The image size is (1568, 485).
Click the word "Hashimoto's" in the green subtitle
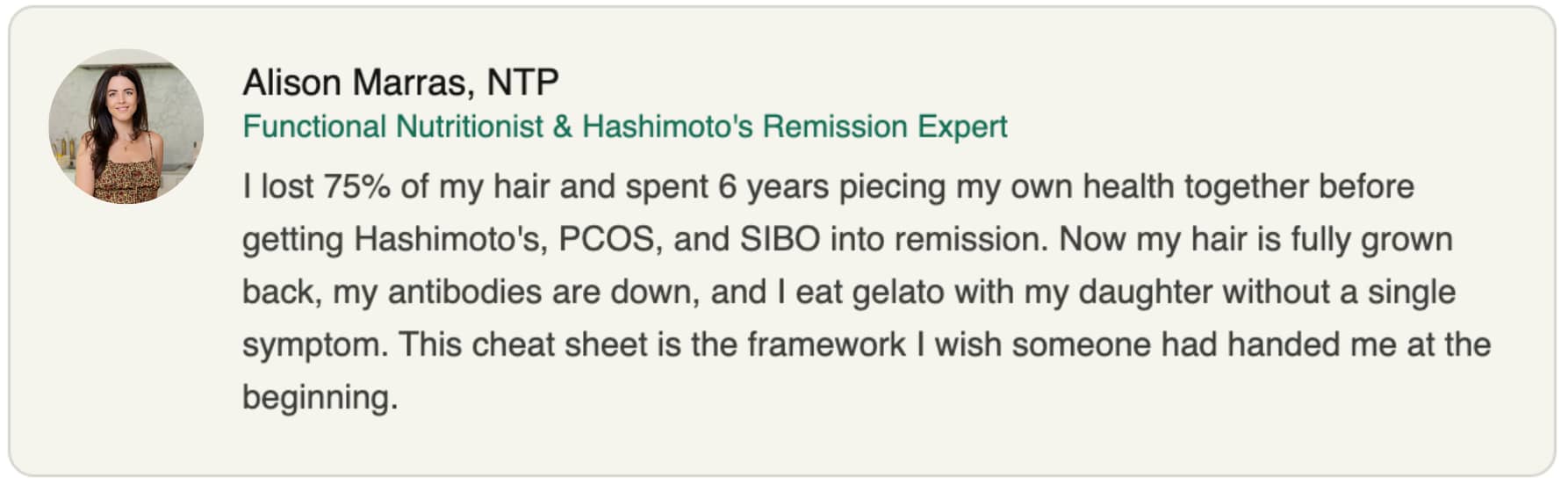pyautogui.click(x=667, y=127)
